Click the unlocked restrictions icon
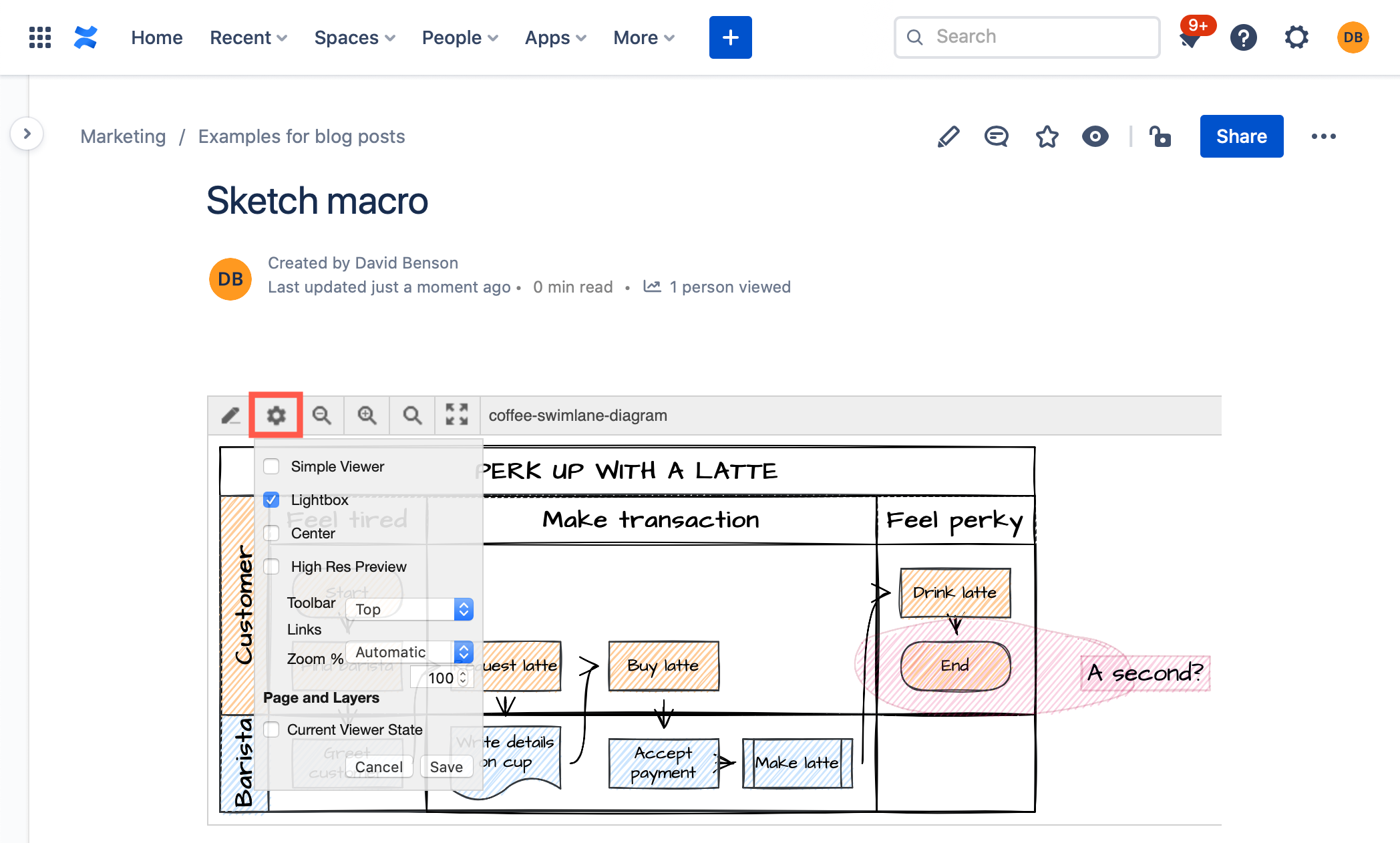Image resolution: width=1400 pixels, height=843 pixels. click(1160, 136)
